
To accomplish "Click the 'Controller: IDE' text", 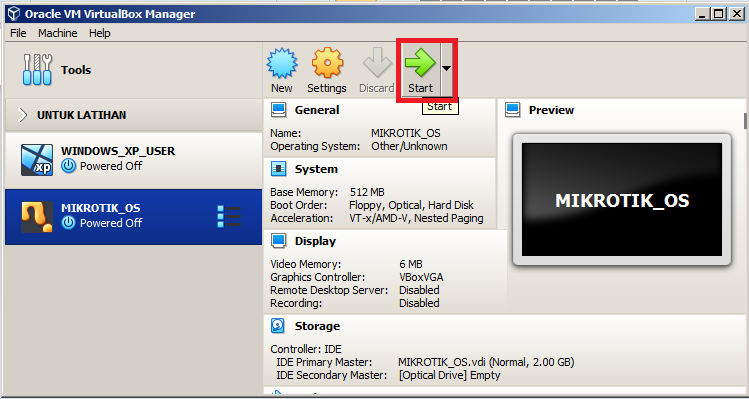I will (306, 349).
